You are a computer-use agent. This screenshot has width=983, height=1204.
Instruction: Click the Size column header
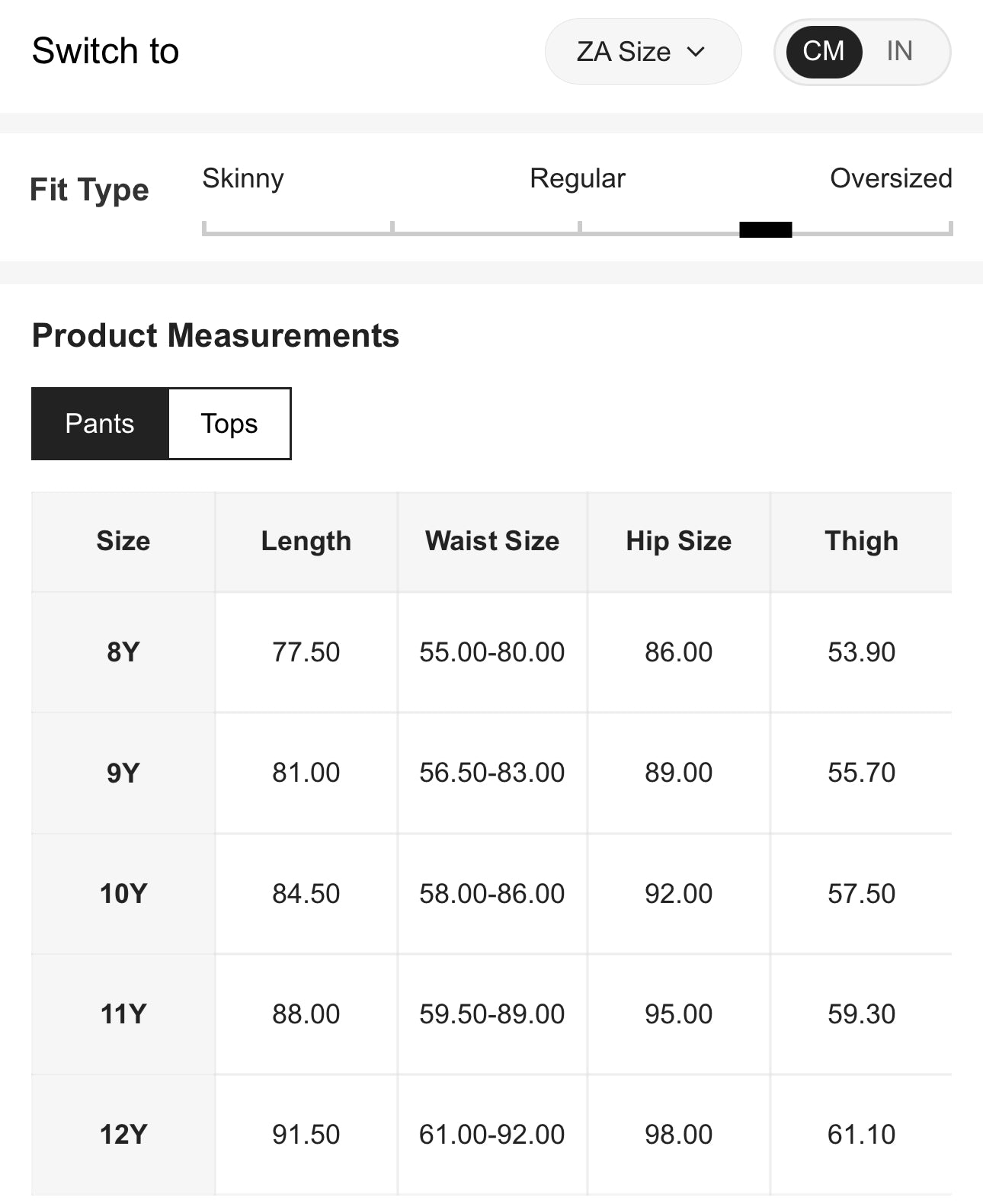click(x=123, y=541)
